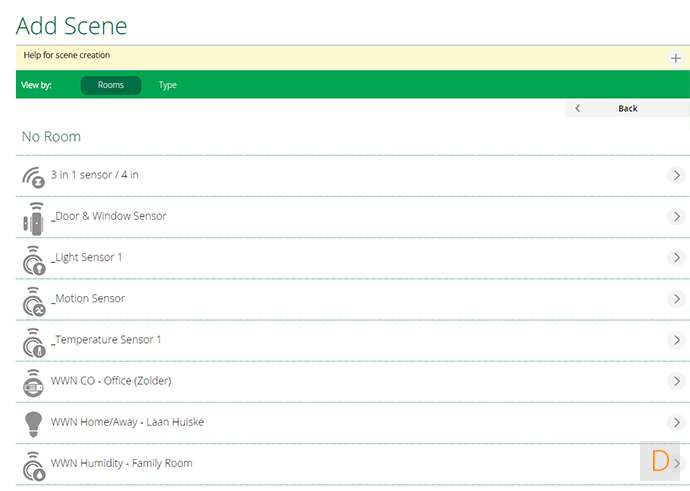The width and height of the screenshot is (690, 491).
Task: Expand the Light Sensor 1 row arrow
Action: 676,258
